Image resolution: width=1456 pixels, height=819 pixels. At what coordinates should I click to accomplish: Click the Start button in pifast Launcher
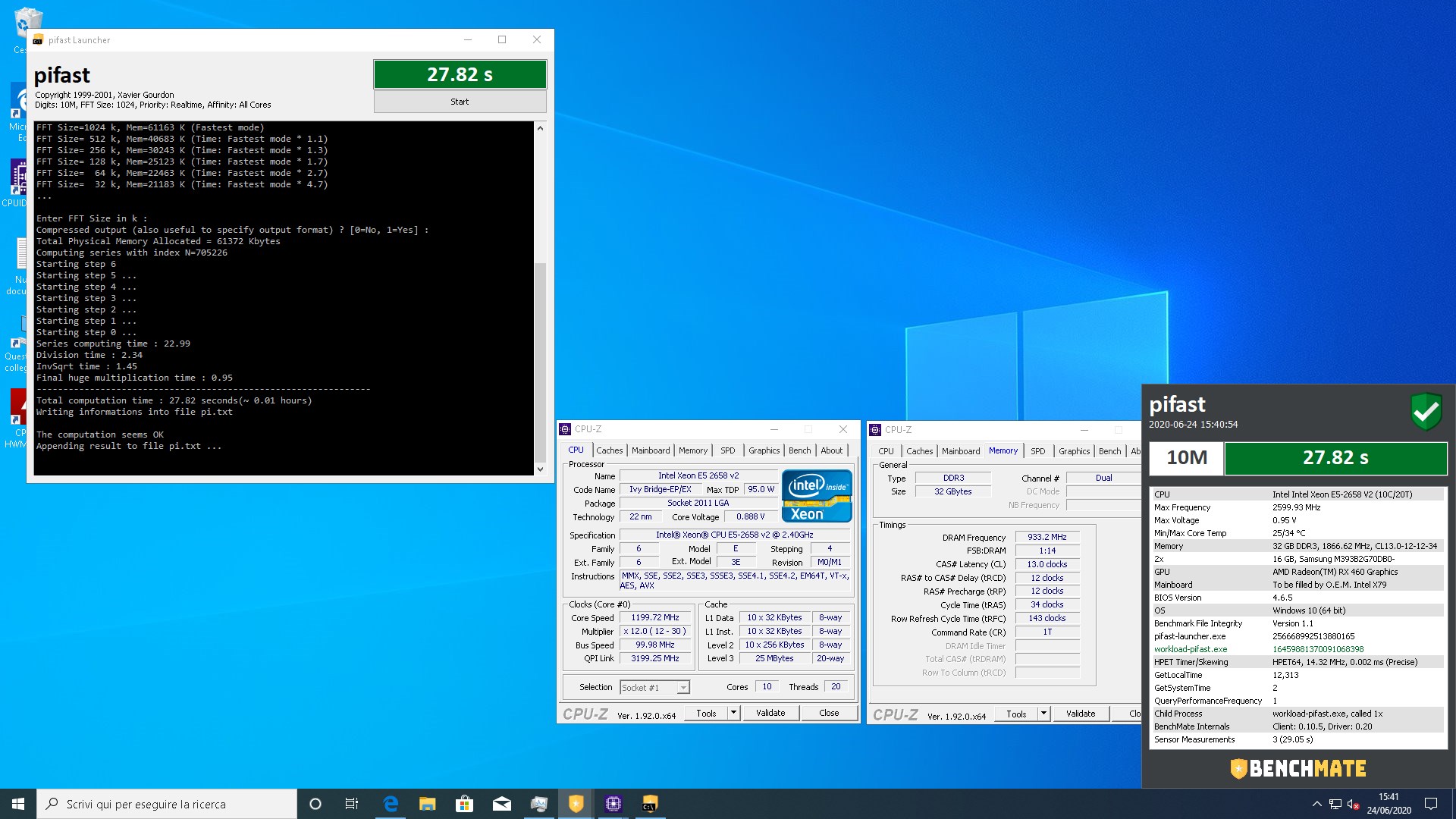[x=460, y=102]
